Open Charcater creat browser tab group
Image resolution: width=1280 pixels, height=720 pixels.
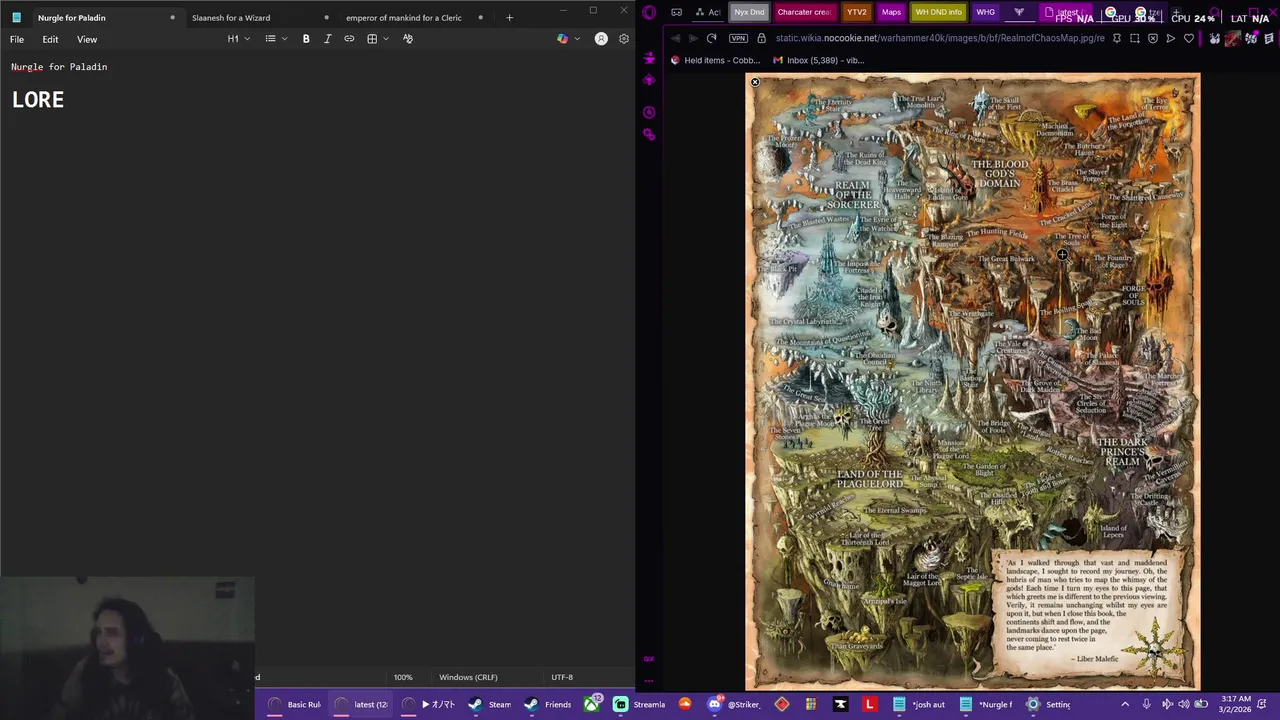[804, 12]
